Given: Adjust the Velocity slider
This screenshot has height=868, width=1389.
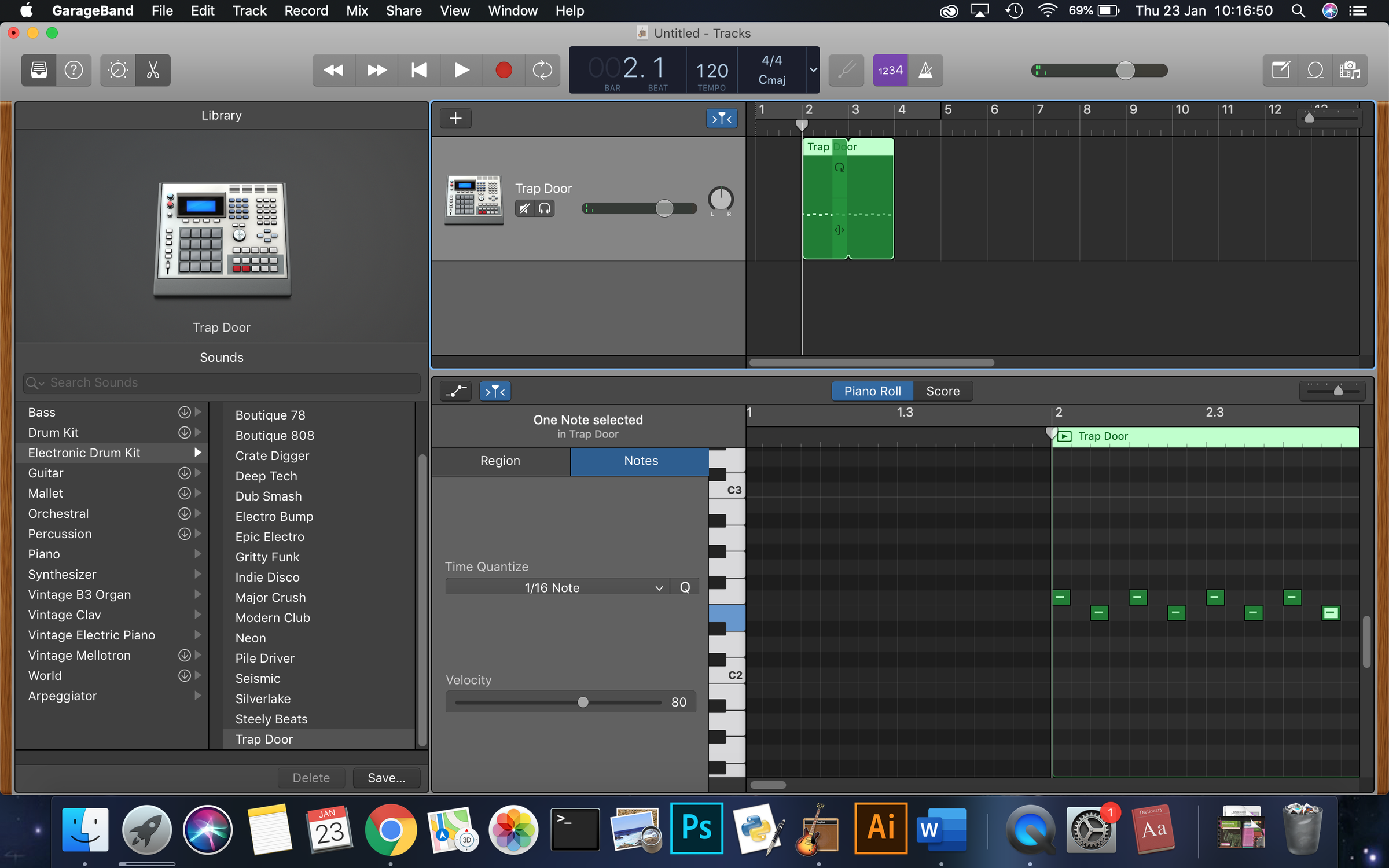Looking at the screenshot, I should [x=582, y=702].
